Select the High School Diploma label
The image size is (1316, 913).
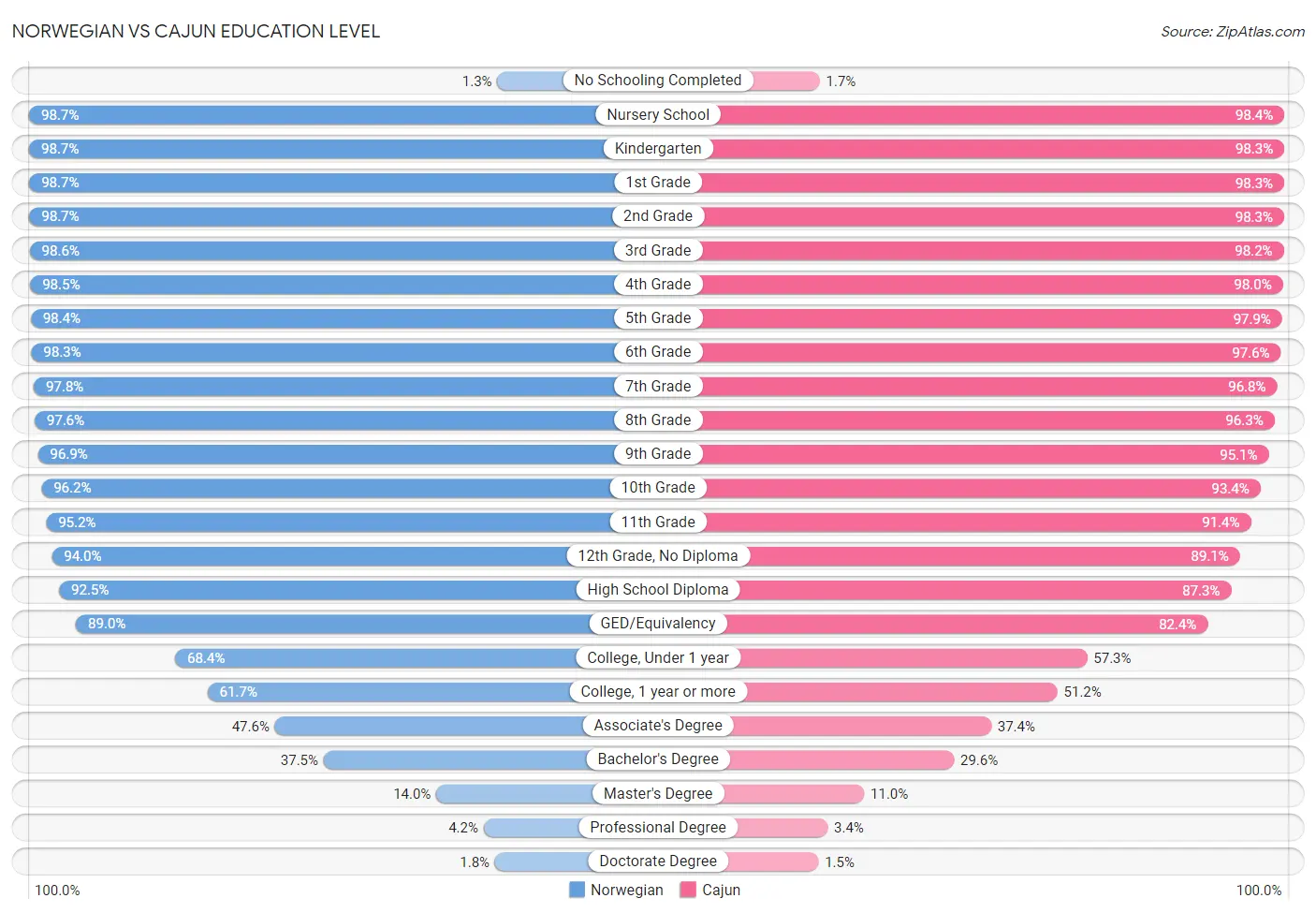pyautogui.click(x=658, y=590)
